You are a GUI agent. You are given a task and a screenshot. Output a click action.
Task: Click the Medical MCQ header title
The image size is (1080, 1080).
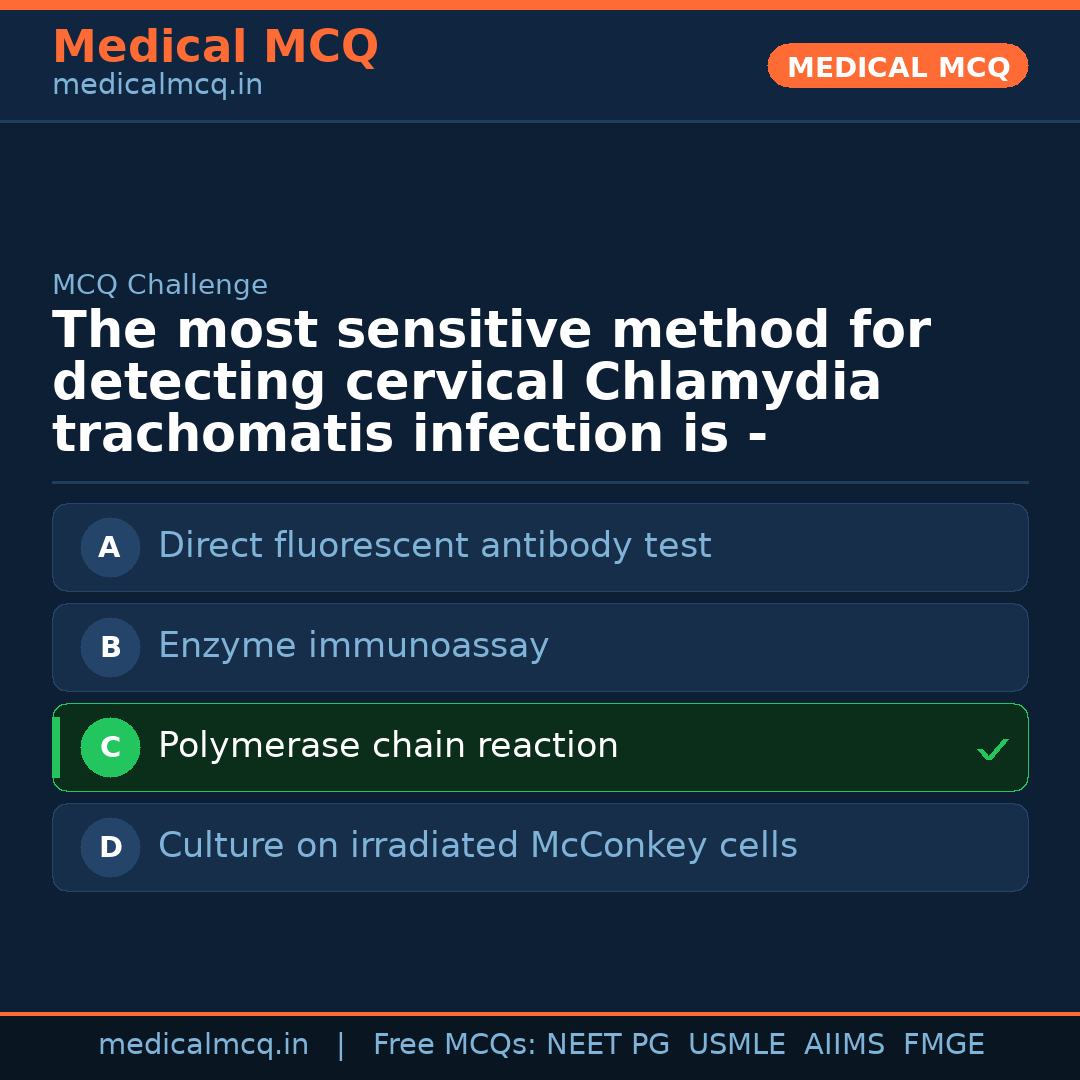pos(215,47)
